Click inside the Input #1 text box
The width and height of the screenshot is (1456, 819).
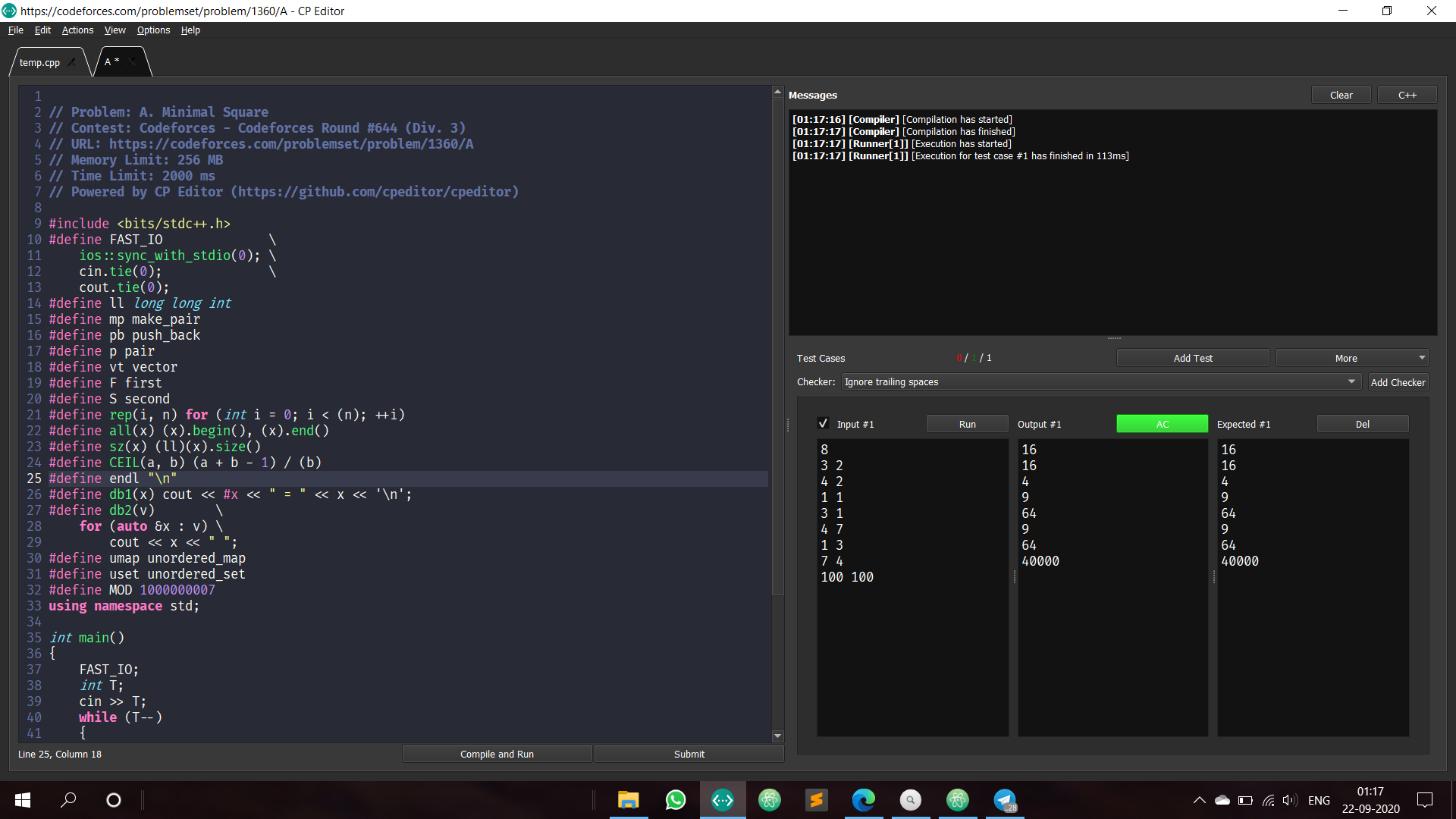(912, 645)
